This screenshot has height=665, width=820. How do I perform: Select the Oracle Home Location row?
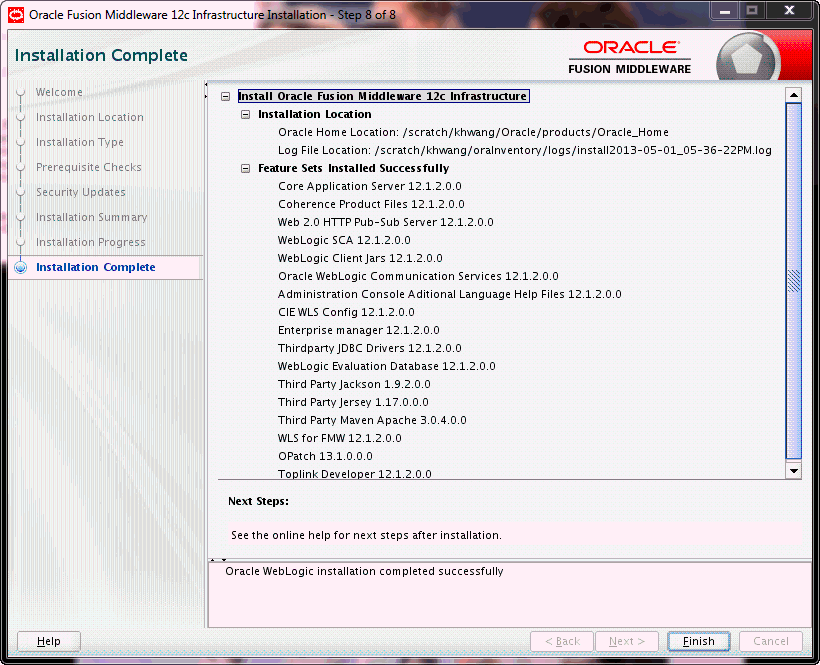pos(473,132)
